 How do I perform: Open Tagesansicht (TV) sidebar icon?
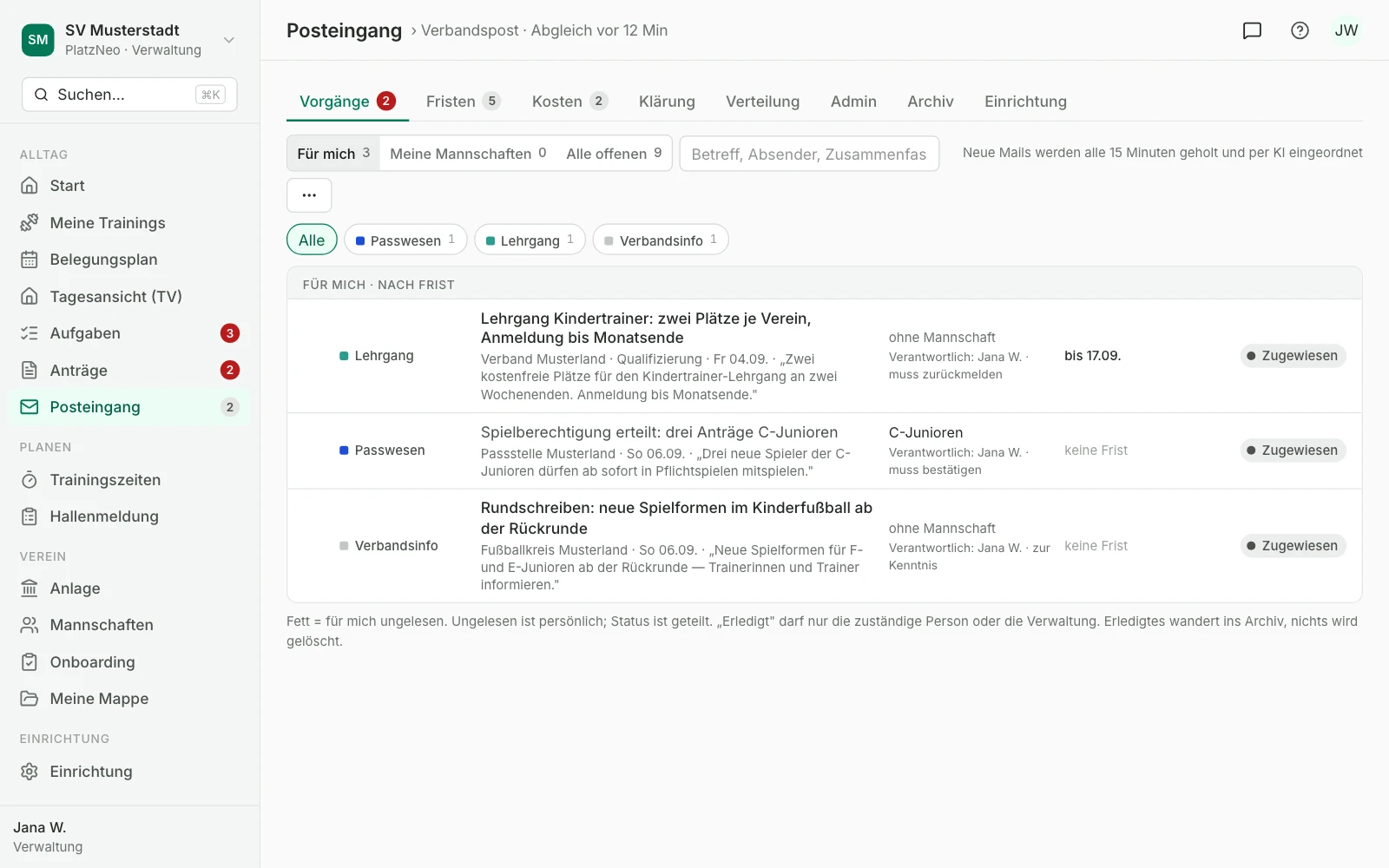point(30,297)
